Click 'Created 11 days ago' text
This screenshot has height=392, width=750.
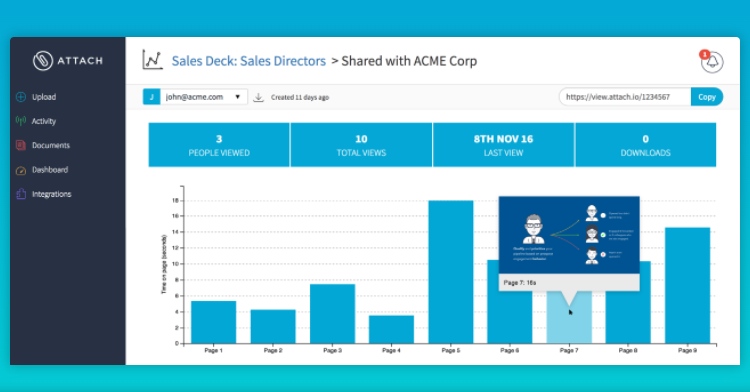[300, 98]
